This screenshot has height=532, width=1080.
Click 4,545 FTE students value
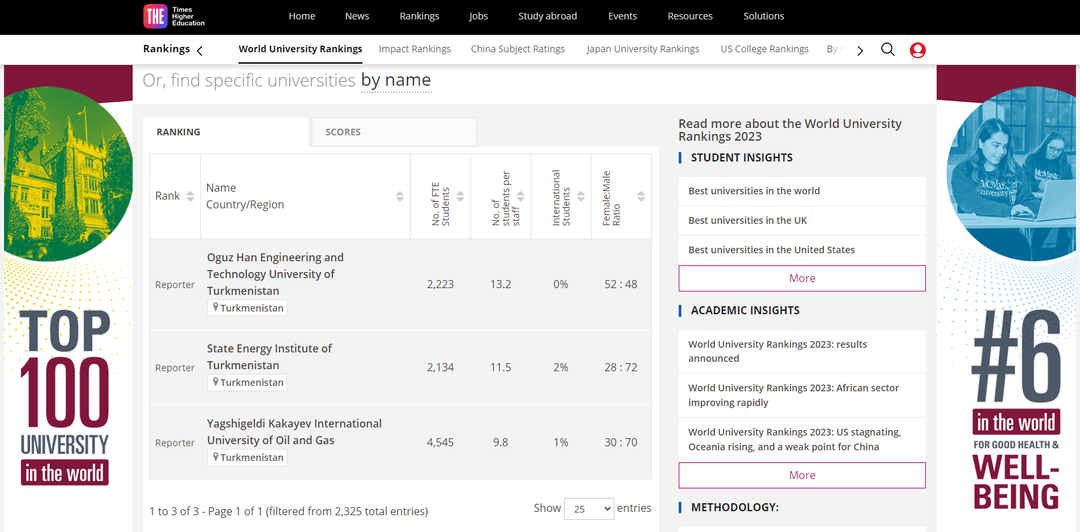[x=440, y=442]
